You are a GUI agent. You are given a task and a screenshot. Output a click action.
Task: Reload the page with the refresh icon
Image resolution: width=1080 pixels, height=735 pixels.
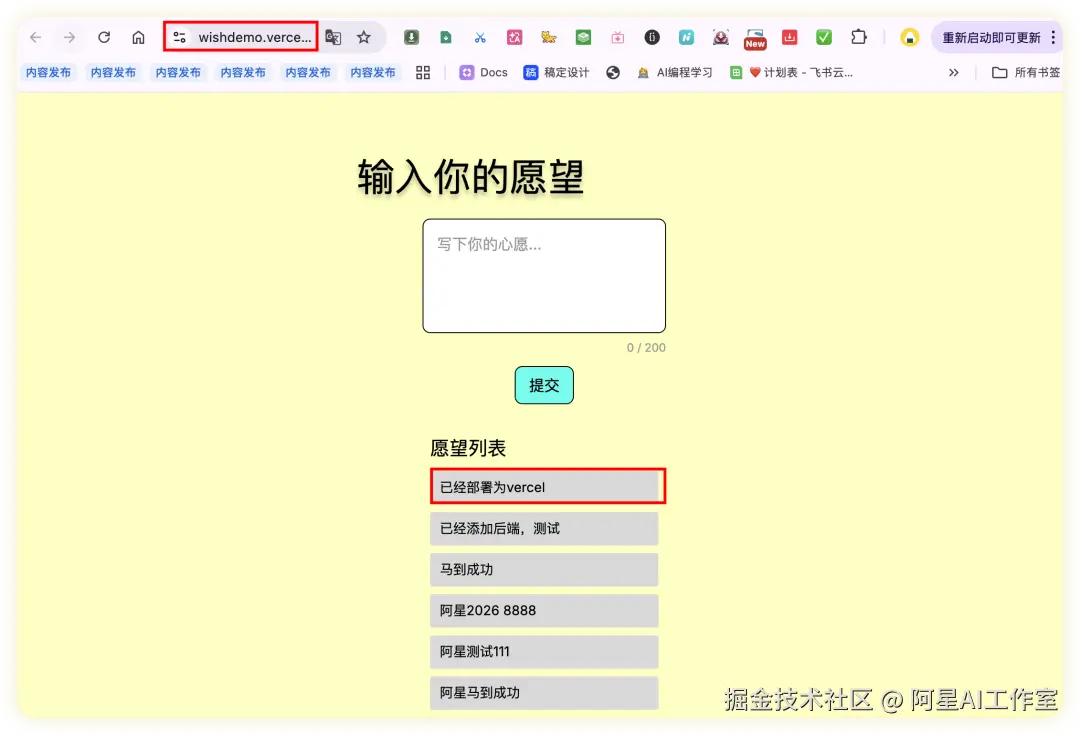104,37
